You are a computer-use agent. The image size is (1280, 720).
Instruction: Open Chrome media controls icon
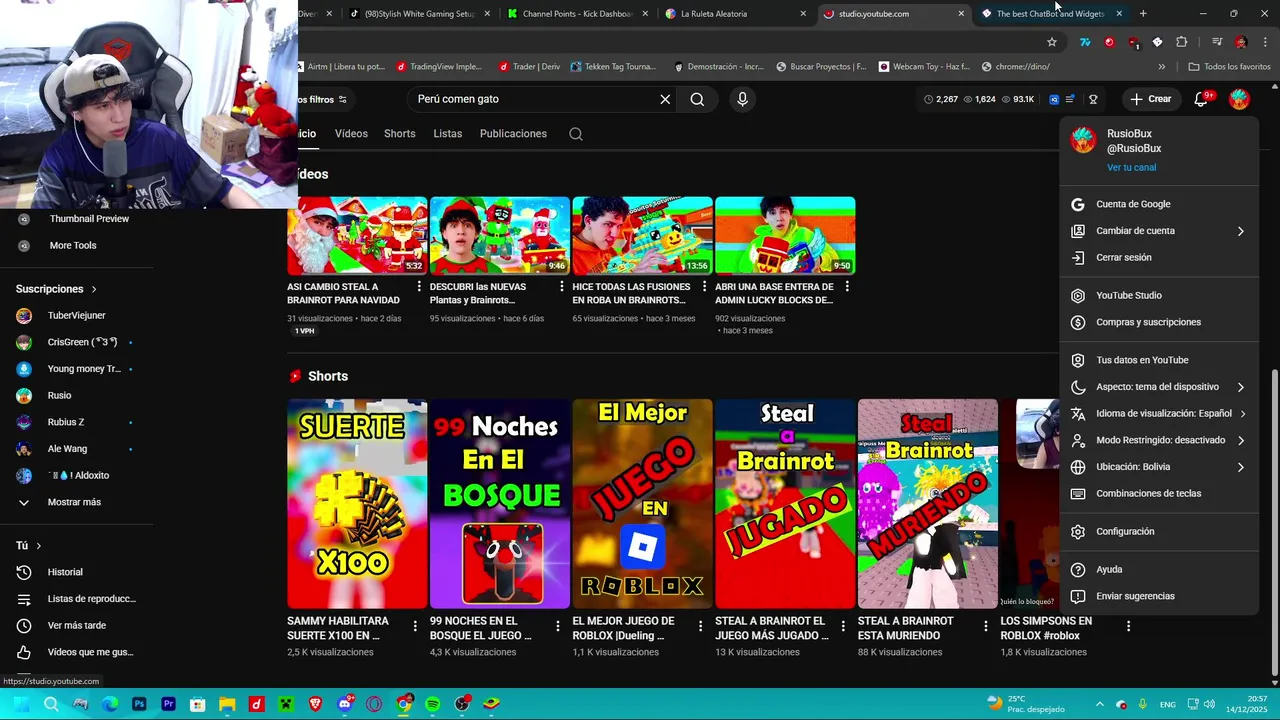pos(1217,42)
